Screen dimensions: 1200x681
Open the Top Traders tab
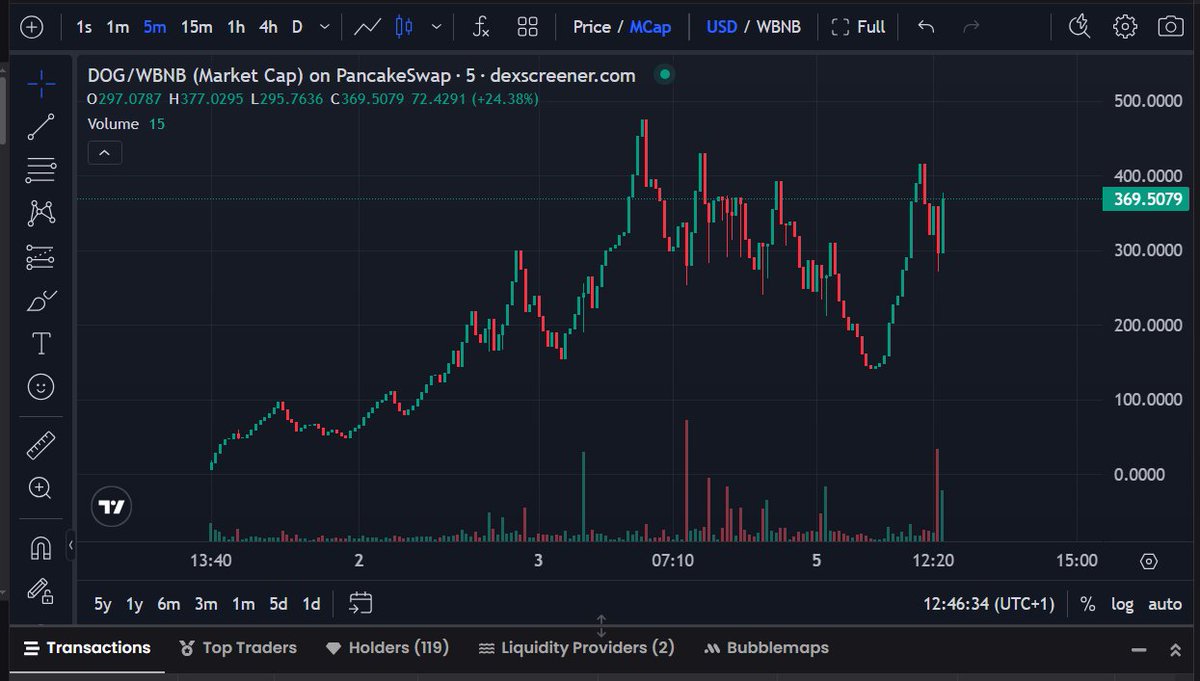[x=238, y=648]
